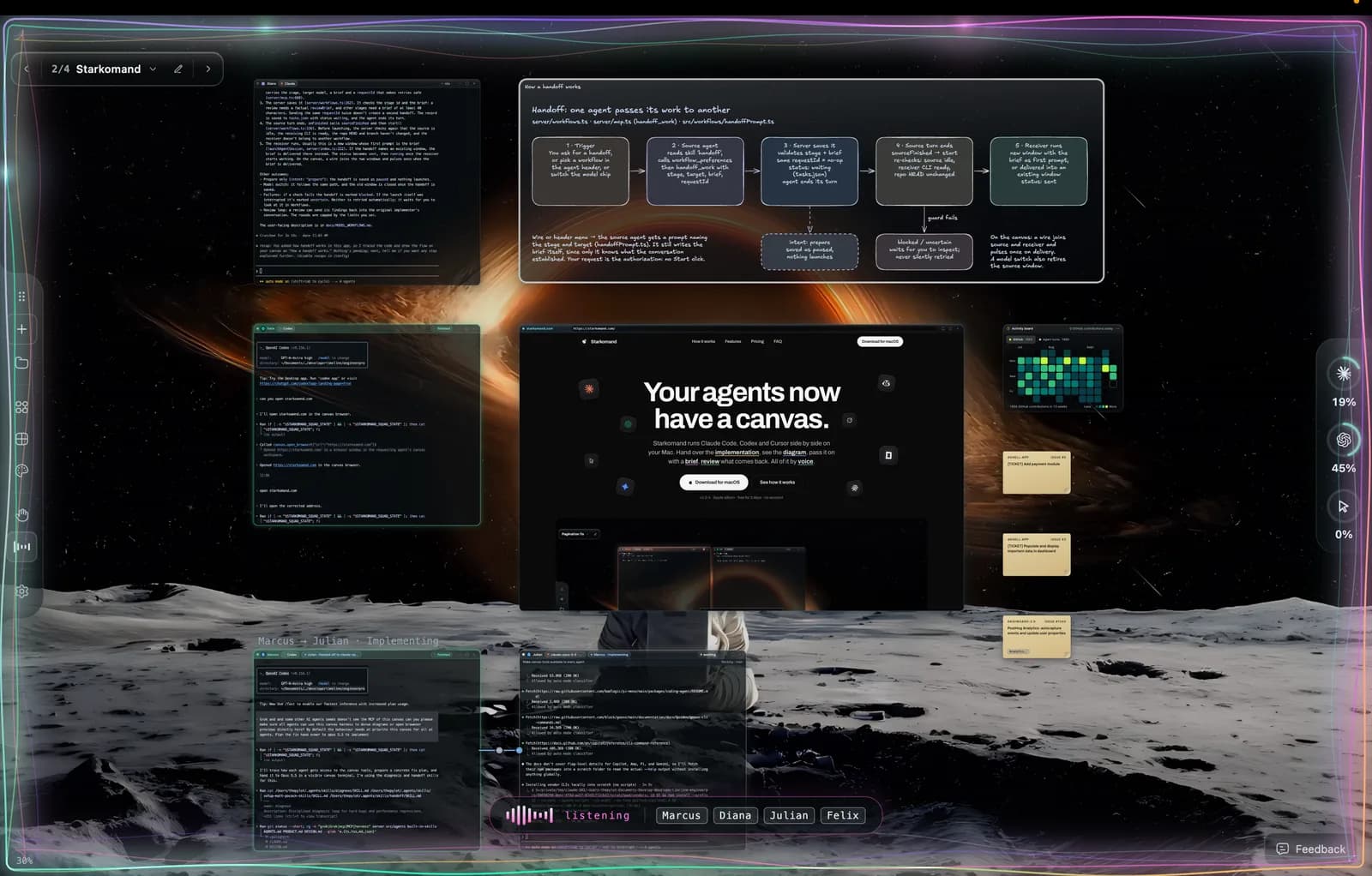Click the OpenAI usage gauge showing 45%
1372x876 pixels.
click(x=1344, y=440)
